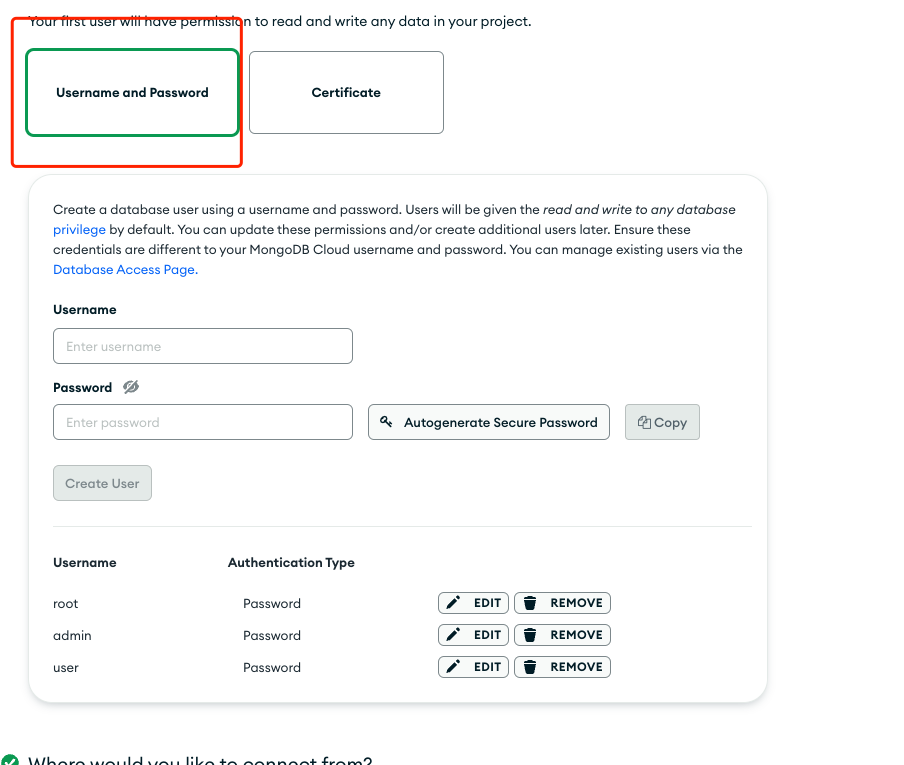Click pencil icon for admin user
This screenshot has height=765, width=904.
coord(454,635)
